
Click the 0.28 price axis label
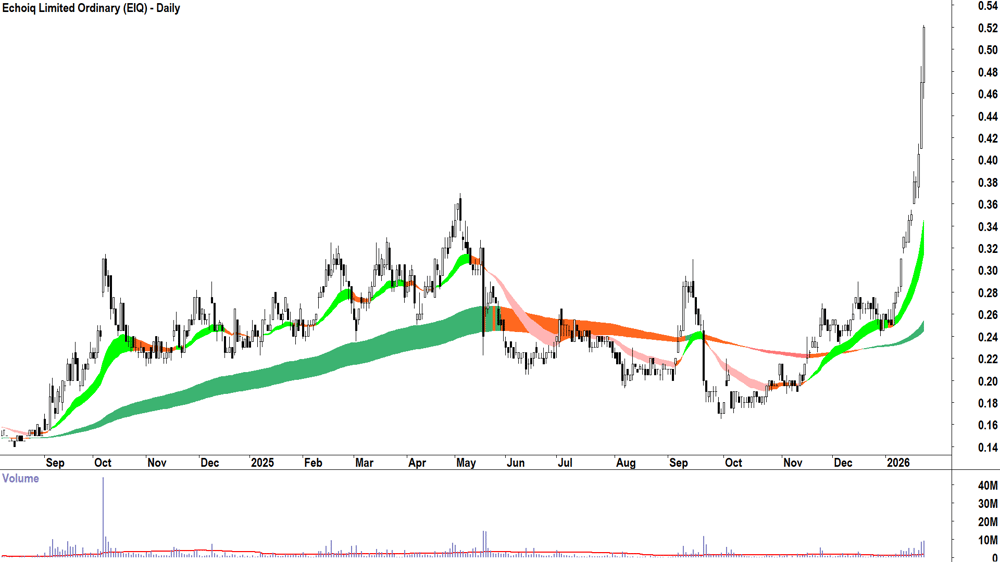987,293
